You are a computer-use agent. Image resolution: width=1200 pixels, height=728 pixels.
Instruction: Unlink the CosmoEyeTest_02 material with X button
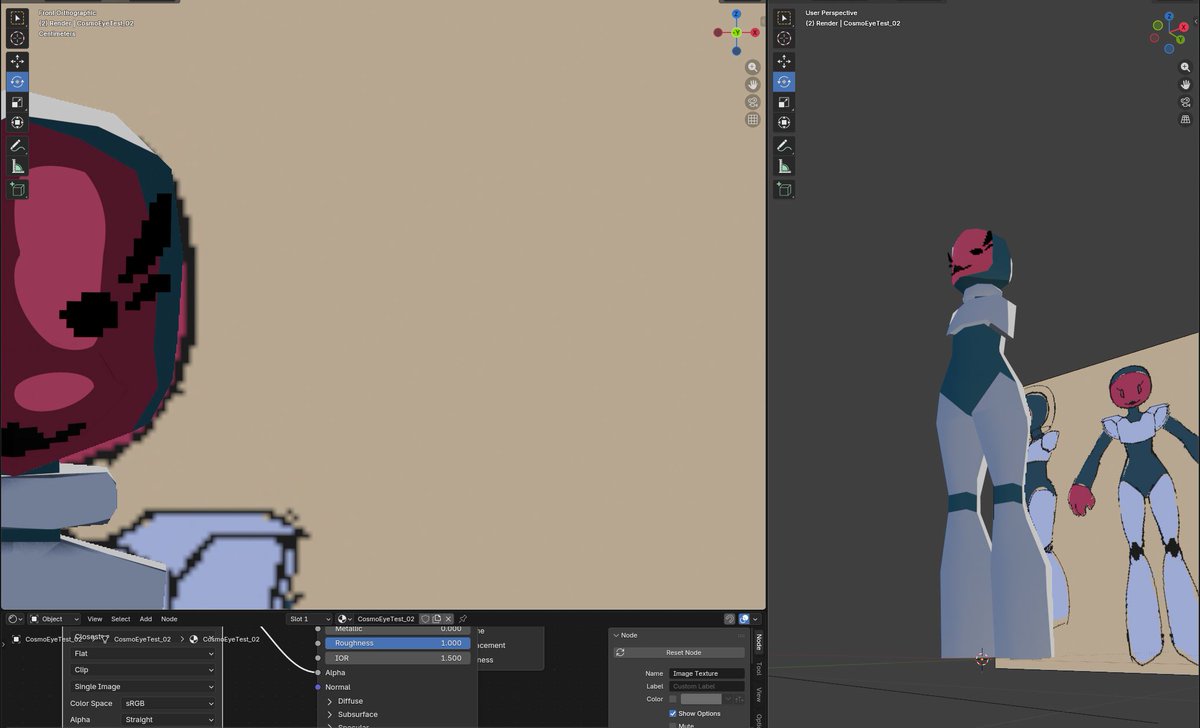[x=449, y=619]
